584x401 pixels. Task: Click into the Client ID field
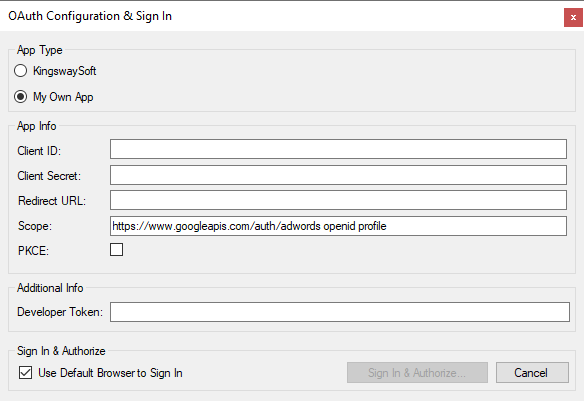338,149
